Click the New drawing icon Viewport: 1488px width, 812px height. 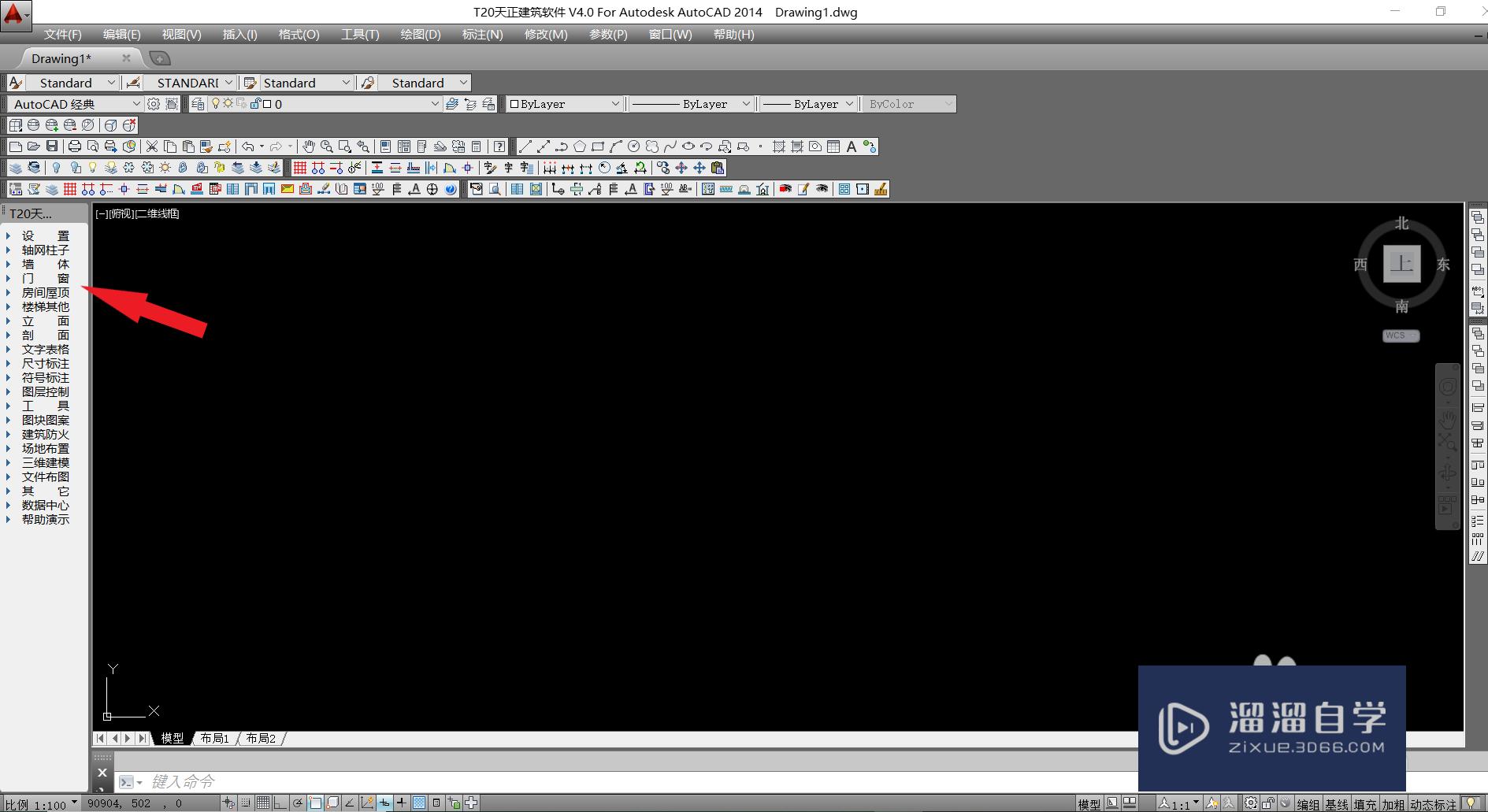point(16,146)
